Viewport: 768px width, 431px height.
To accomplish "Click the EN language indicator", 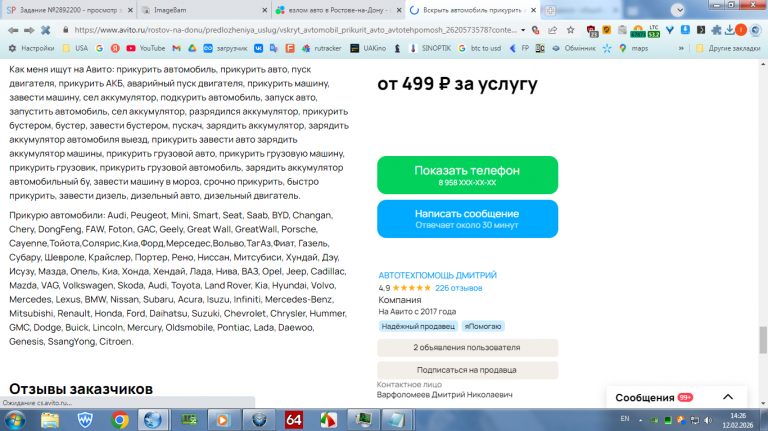I will coord(625,419).
